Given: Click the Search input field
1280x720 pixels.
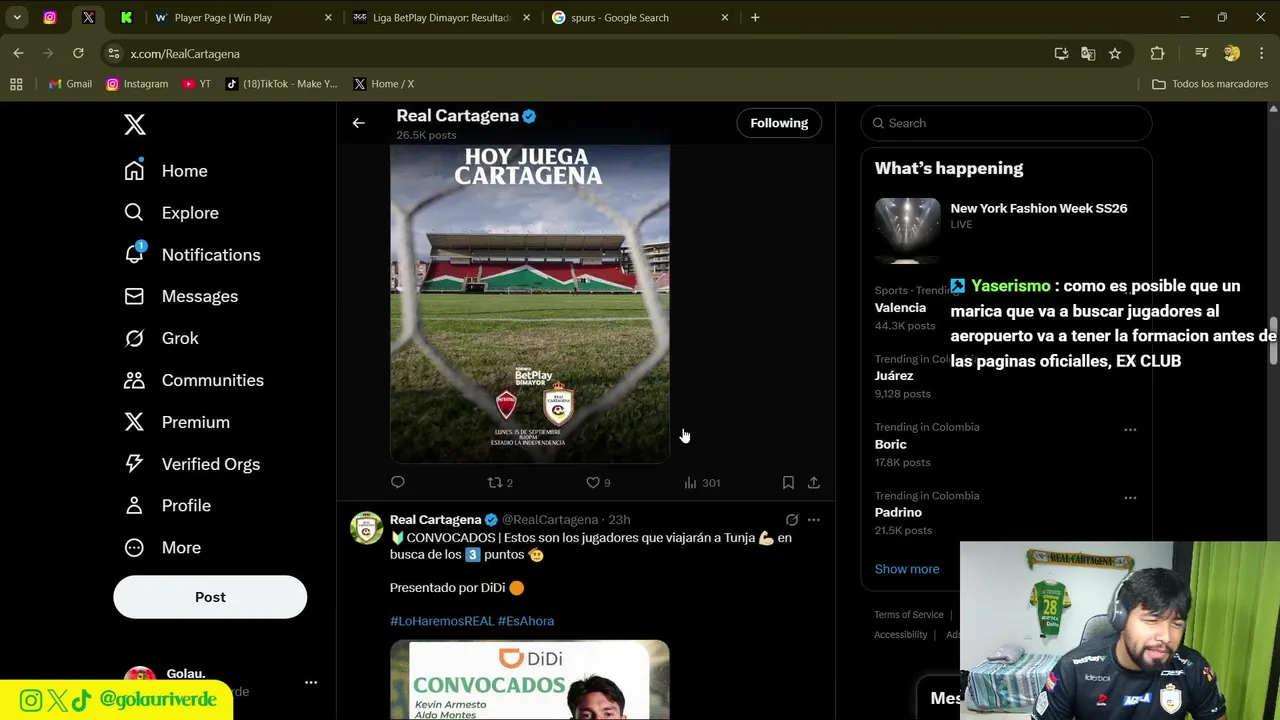Looking at the screenshot, I should [1006, 123].
